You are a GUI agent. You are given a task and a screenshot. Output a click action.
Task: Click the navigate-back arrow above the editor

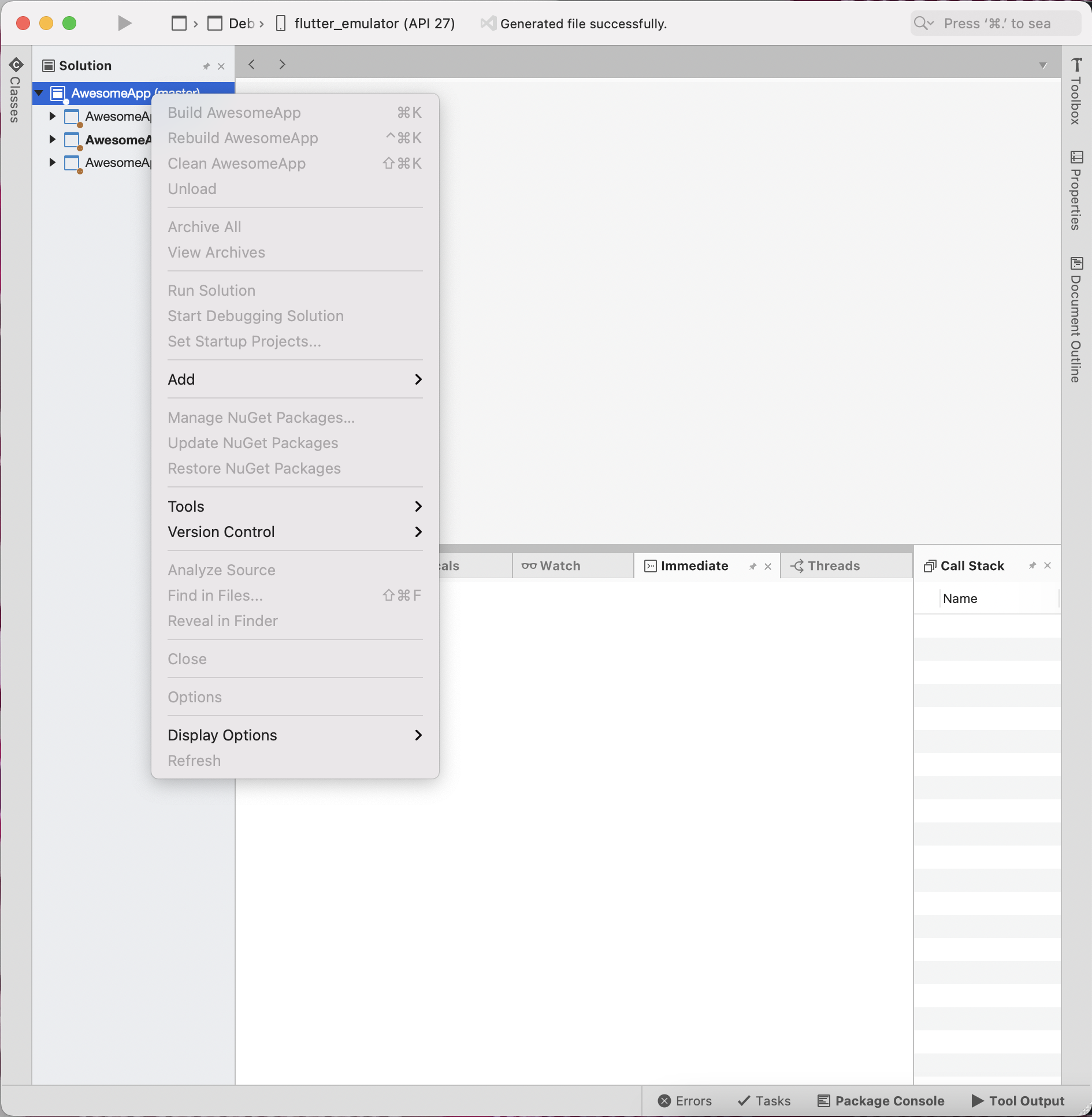tap(251, 64)
